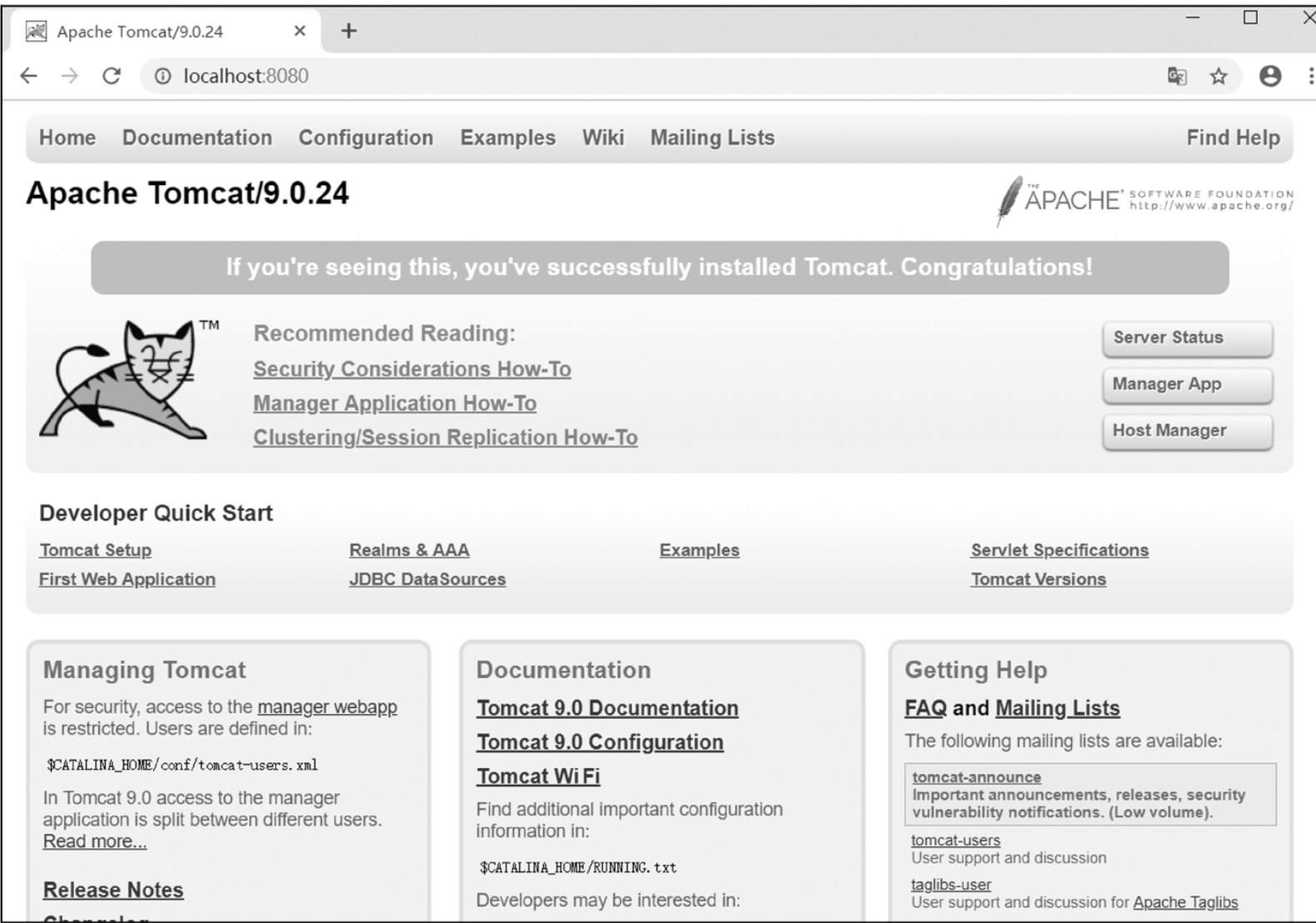Open a new tab with the plus icon
This screenshot has width=1316, height=923.
click(x=349, y=31)
